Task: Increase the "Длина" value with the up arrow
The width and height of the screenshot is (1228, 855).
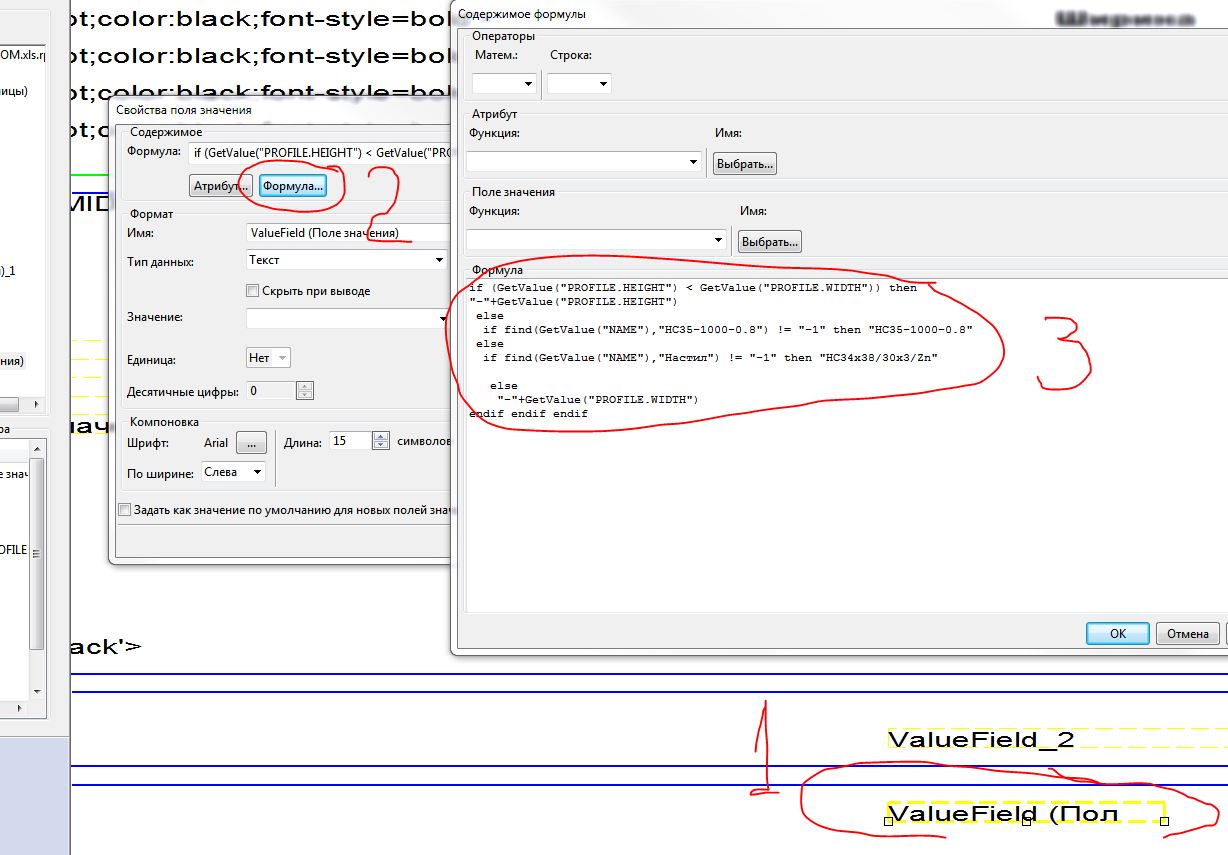Action: pyautogui.click(x=381, y=436)
